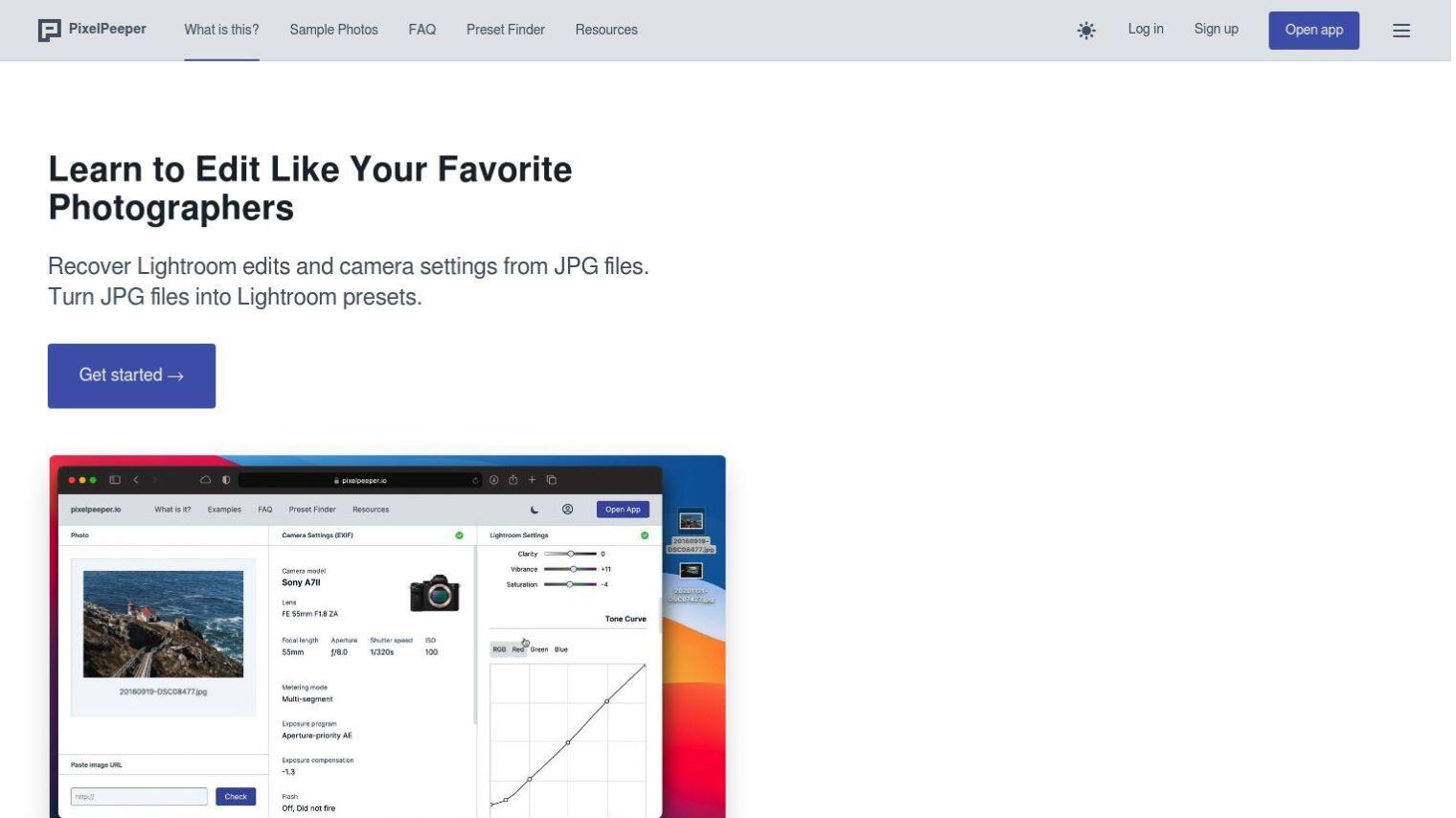The width and height of the screenshot is (1456, 818).
Task: Click the download icon in the preview browser toolbar
Action: pos(494,480)
